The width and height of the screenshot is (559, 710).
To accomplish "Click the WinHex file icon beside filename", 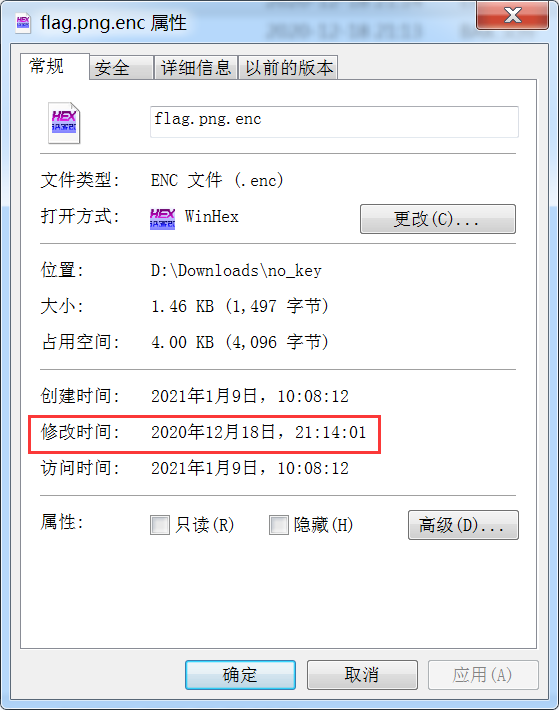I will click(64, 123).
